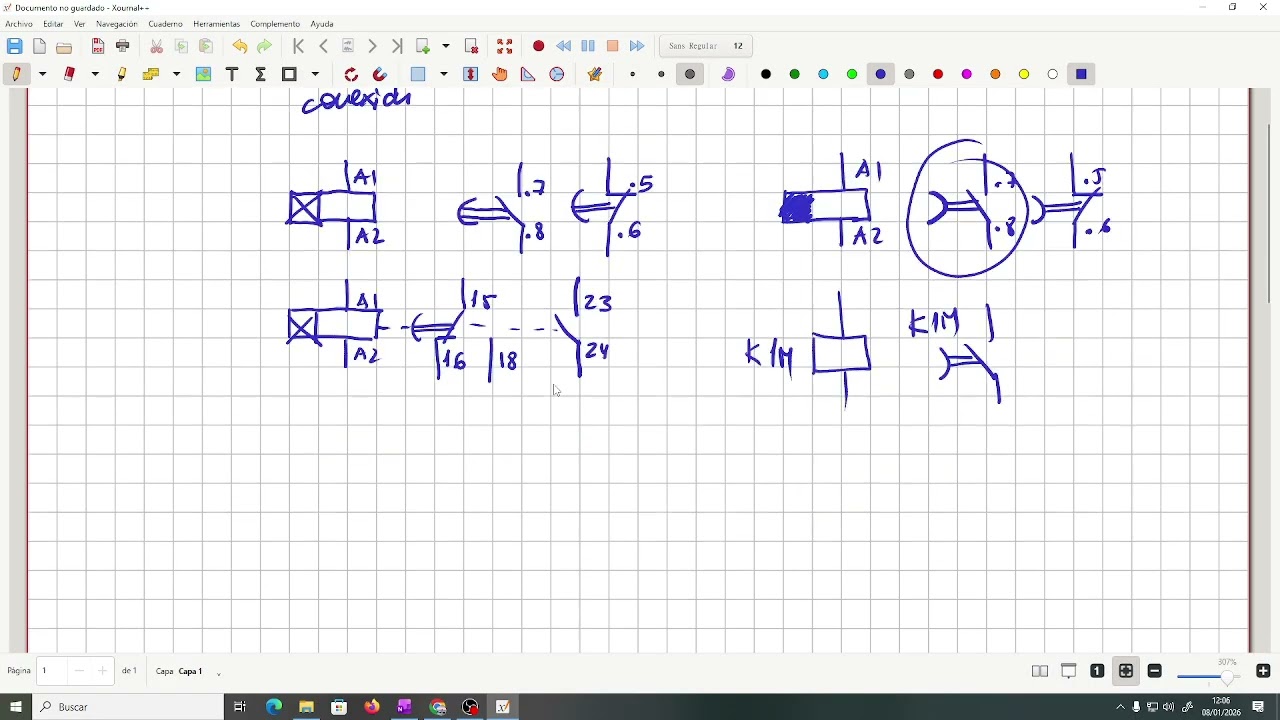Image resolution: width=1280 pixels, height=720 pixels.
Task: Undo the last stroke
Action: 240,47
